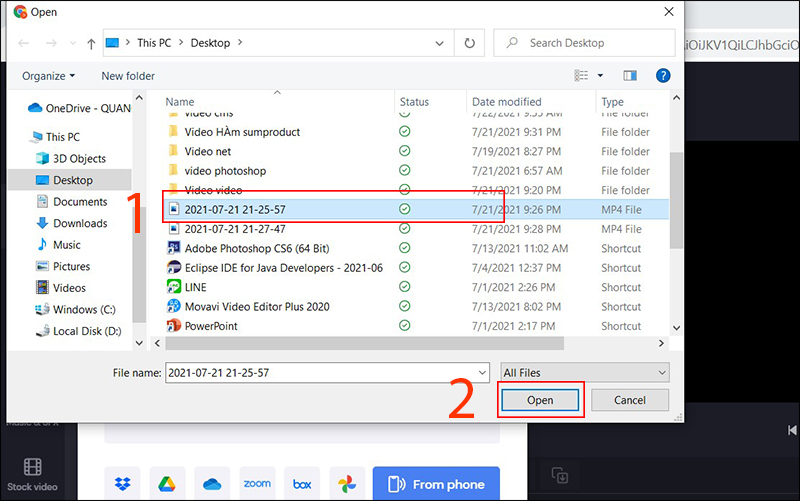Expand the File name dropdown arrow

click(x=482, y=373)
